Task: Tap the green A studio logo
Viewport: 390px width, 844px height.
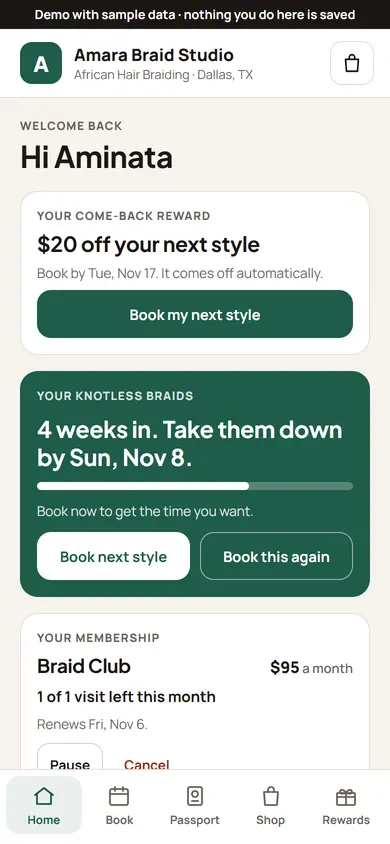Action: (41, 63)
